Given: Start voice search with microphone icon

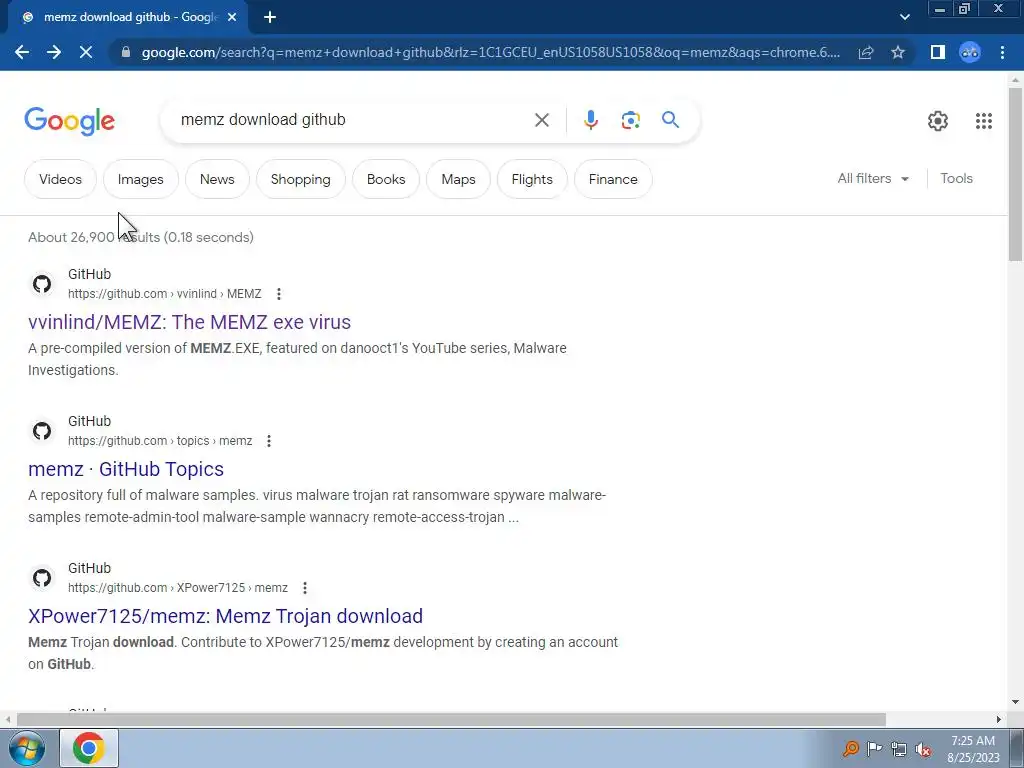Looking at the screenshot, I should 590,120.
